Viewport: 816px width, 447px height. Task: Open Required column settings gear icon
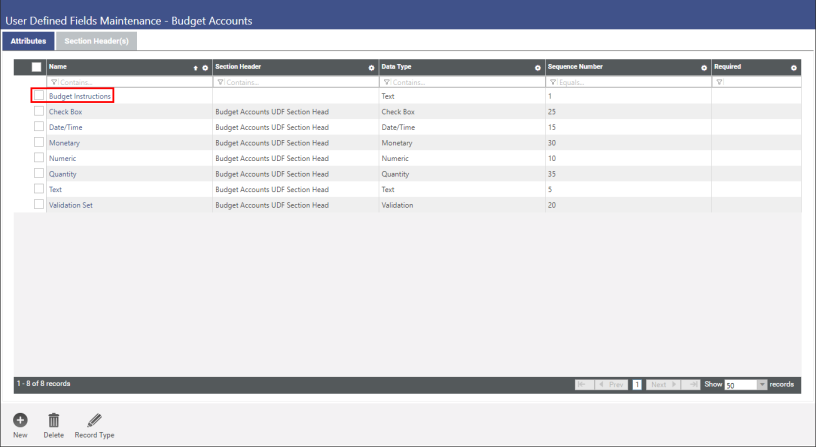pos(793,68)
